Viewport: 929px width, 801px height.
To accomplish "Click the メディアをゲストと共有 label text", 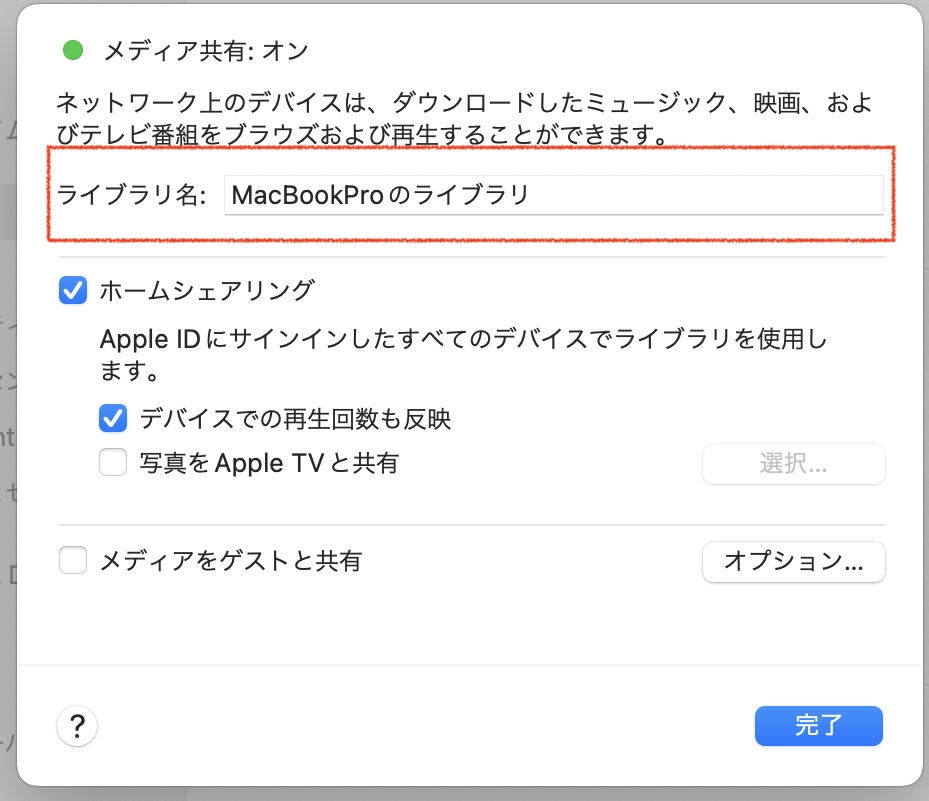I will coord(230,561).
